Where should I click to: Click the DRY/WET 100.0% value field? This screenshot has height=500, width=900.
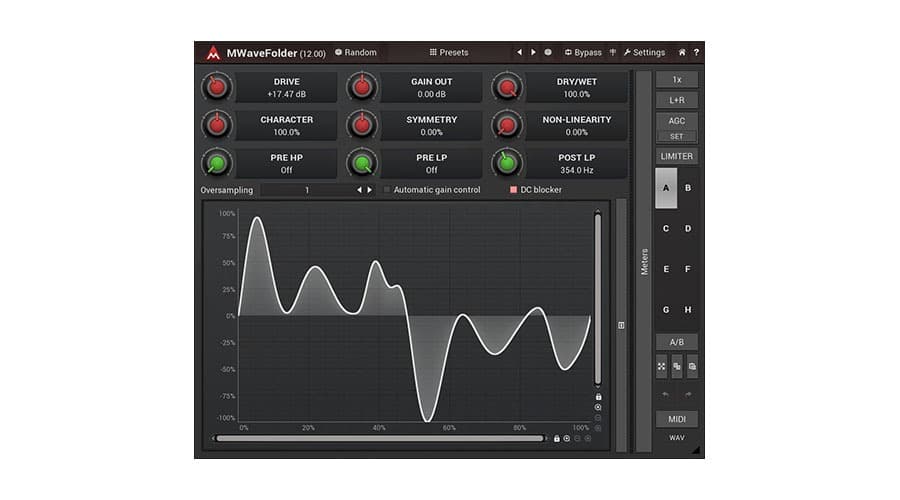(x=576, y=87)
